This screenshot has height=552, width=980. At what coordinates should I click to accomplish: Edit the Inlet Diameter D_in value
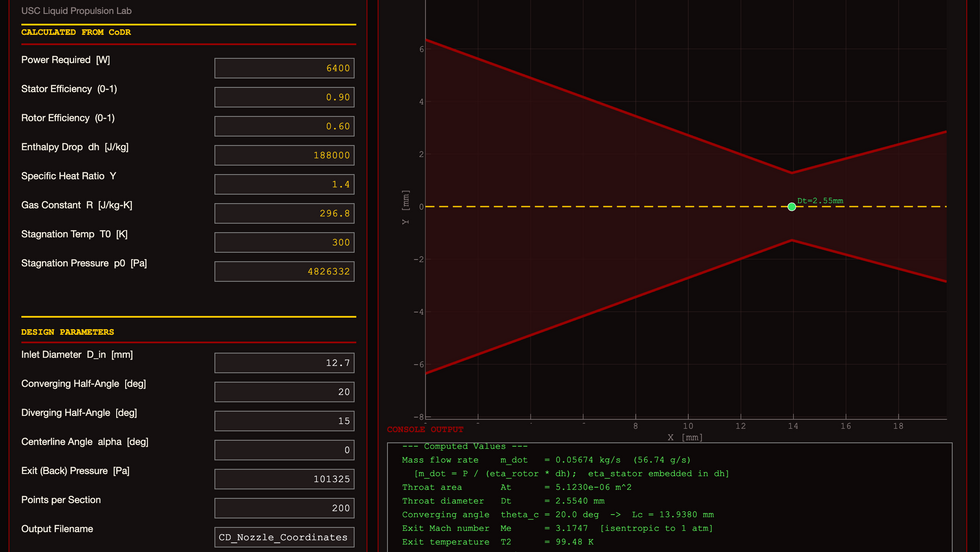(x=284, y=363)
